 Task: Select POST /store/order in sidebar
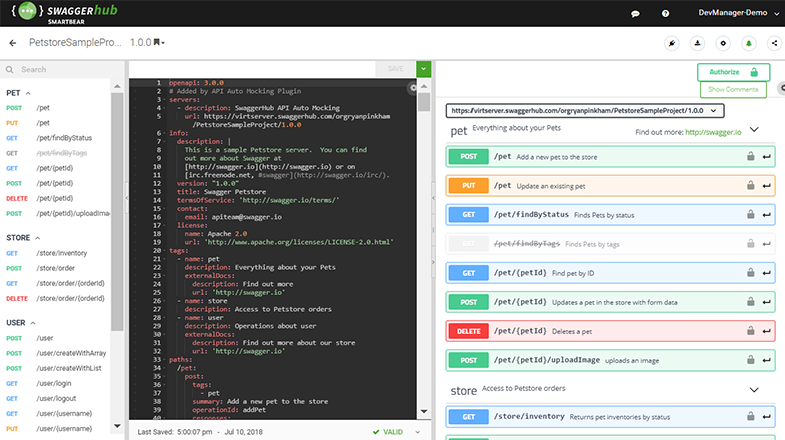[55, 268]
